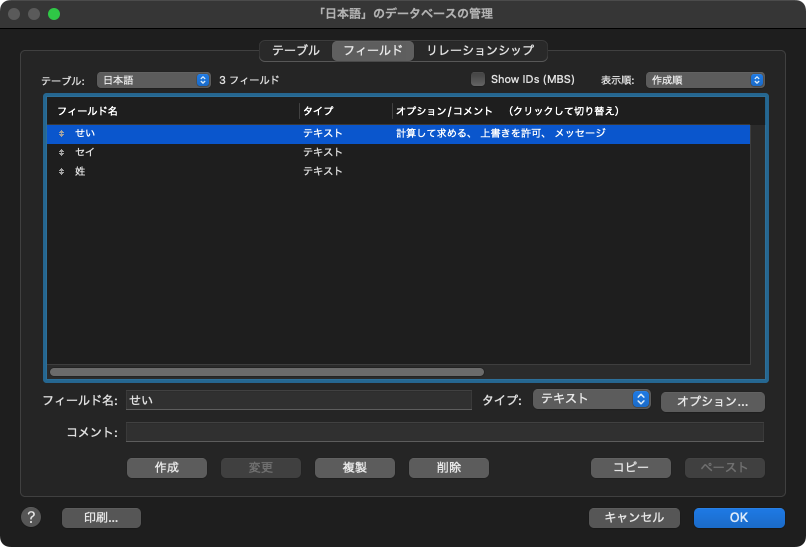Select the セイ field row
The image size is (806, 547).
coord(398,153)
